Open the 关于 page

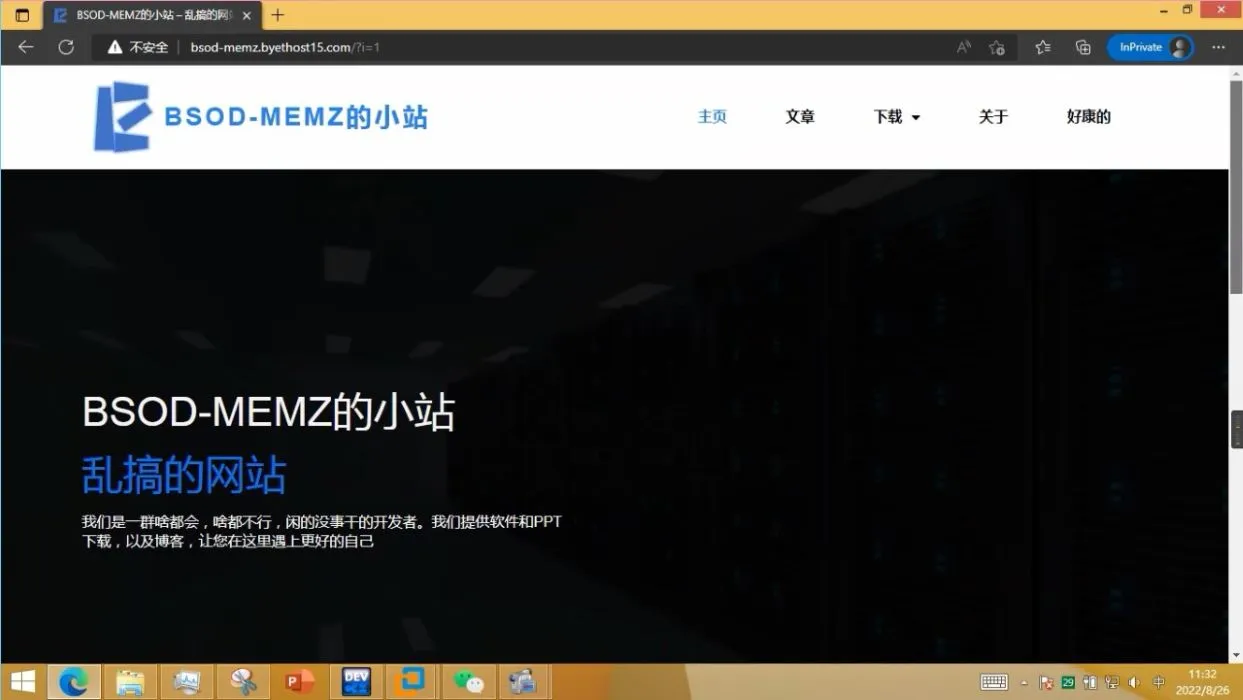(993, 117)
